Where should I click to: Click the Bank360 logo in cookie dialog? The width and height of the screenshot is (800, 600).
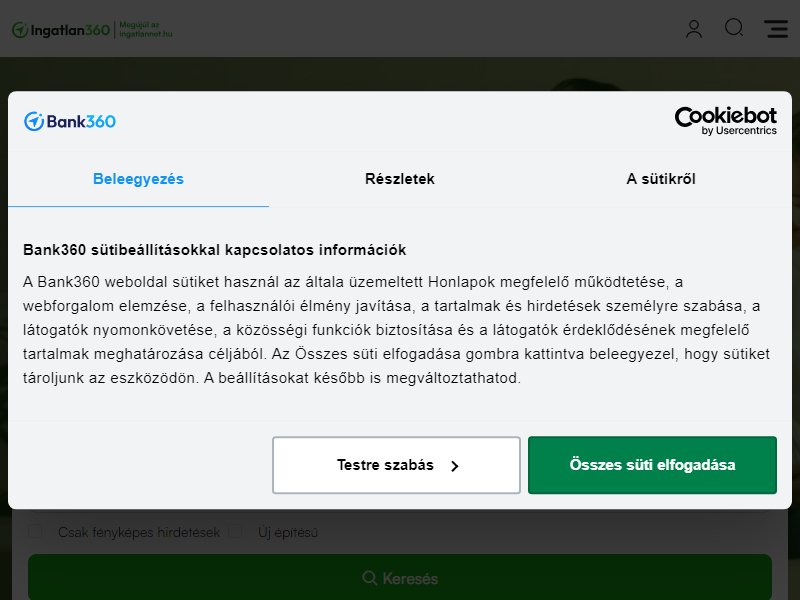(x=70, y=121)
